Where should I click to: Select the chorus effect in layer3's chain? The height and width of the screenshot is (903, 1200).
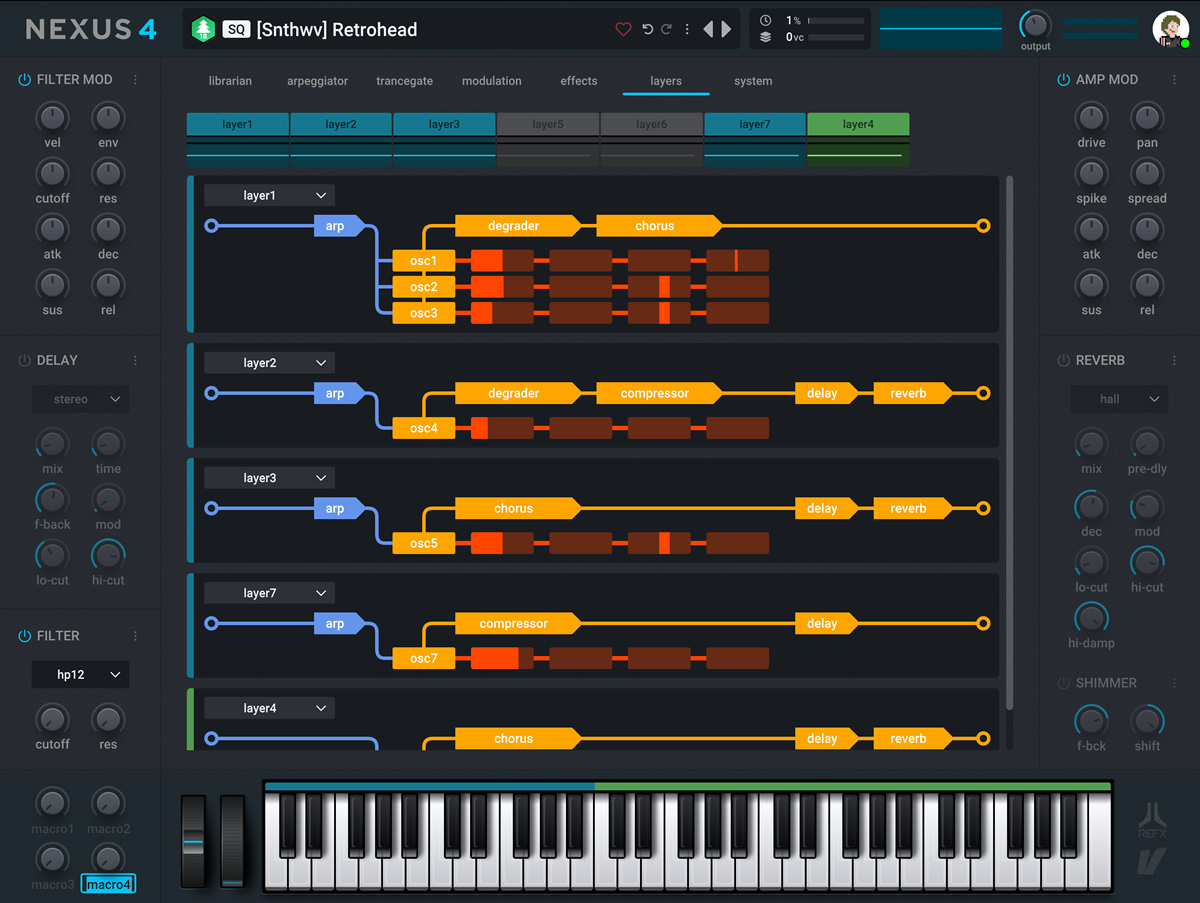(x=513, y=508)
